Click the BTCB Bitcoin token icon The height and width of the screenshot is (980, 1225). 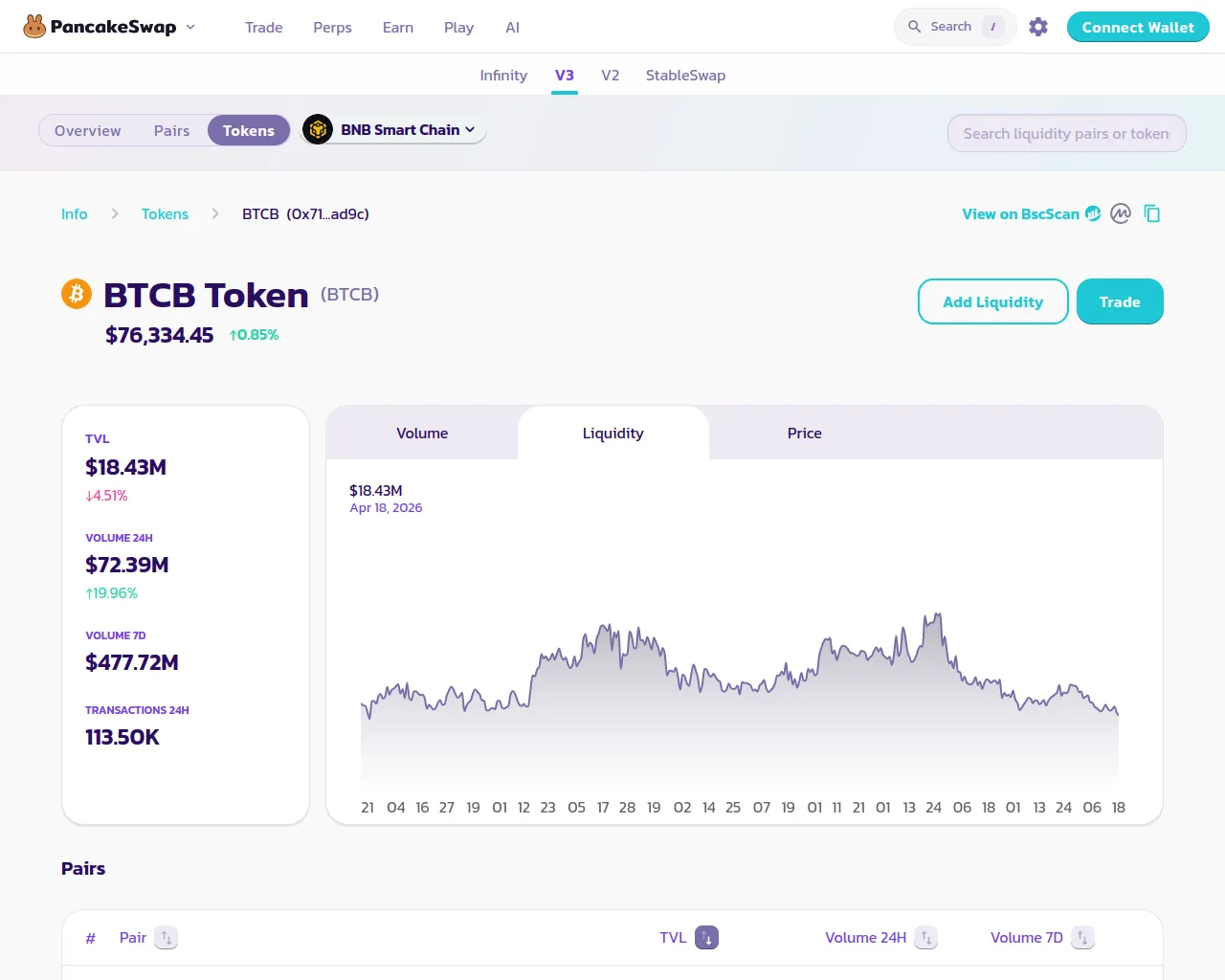(77, 294)
